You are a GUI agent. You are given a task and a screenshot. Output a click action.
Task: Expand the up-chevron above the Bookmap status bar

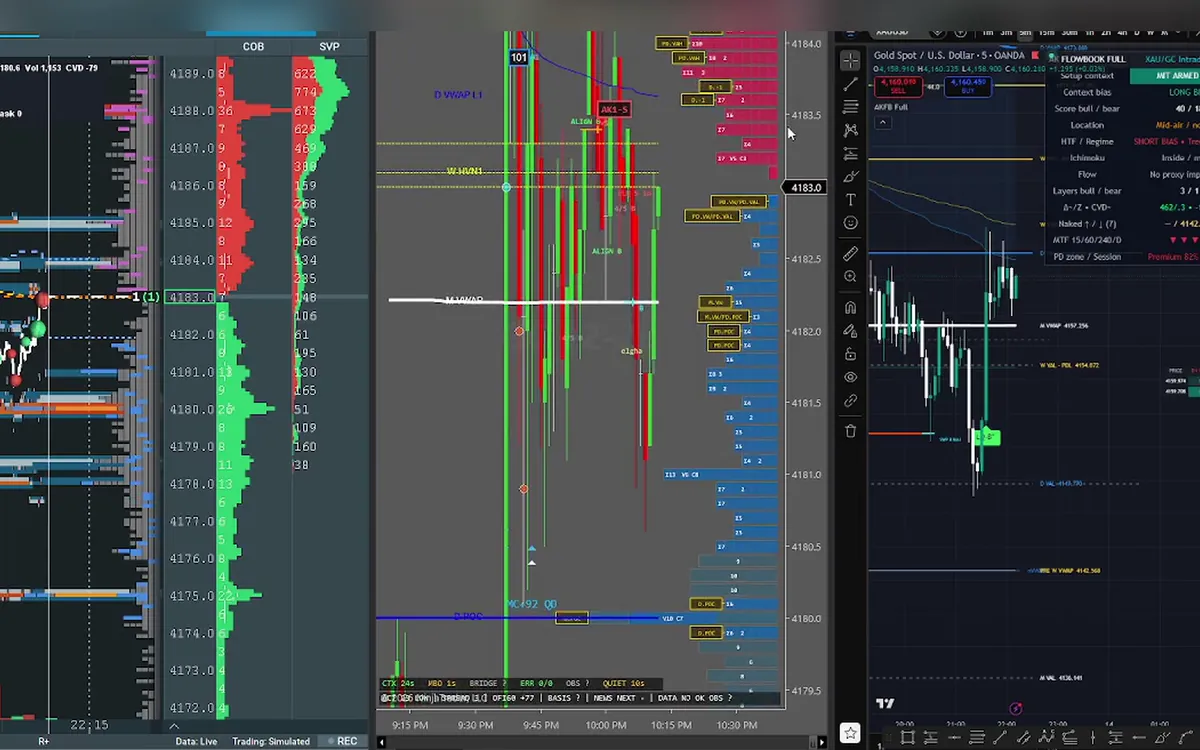click(x=174, y=727)
